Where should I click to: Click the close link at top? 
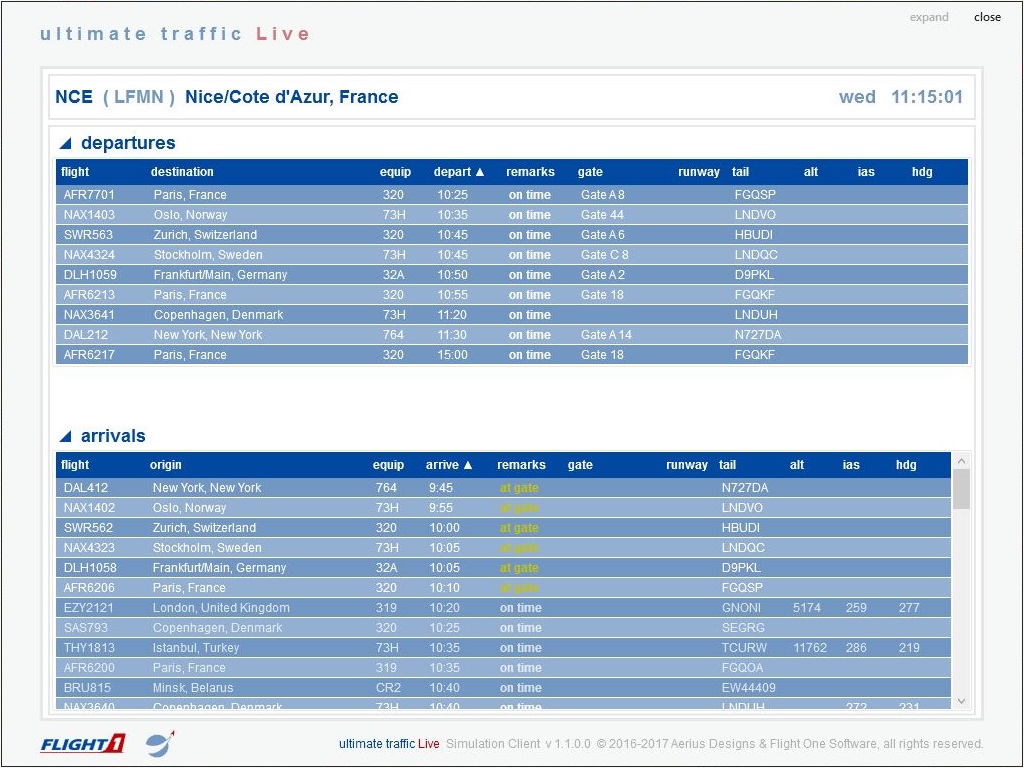[987, 17]
